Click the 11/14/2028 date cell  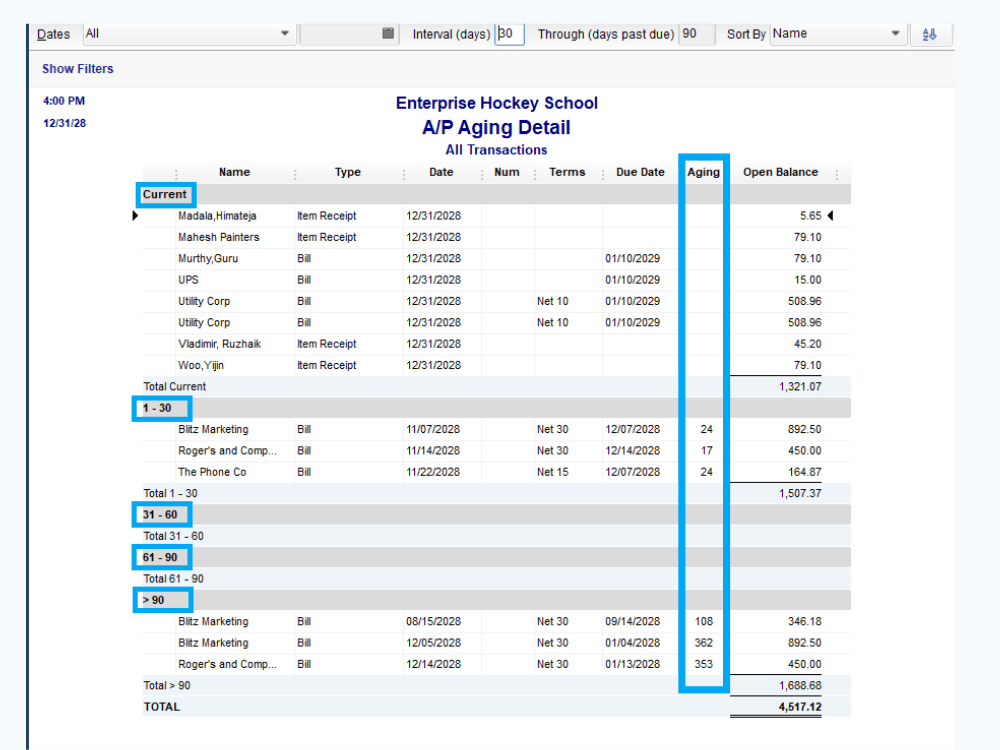coord(433,451)
